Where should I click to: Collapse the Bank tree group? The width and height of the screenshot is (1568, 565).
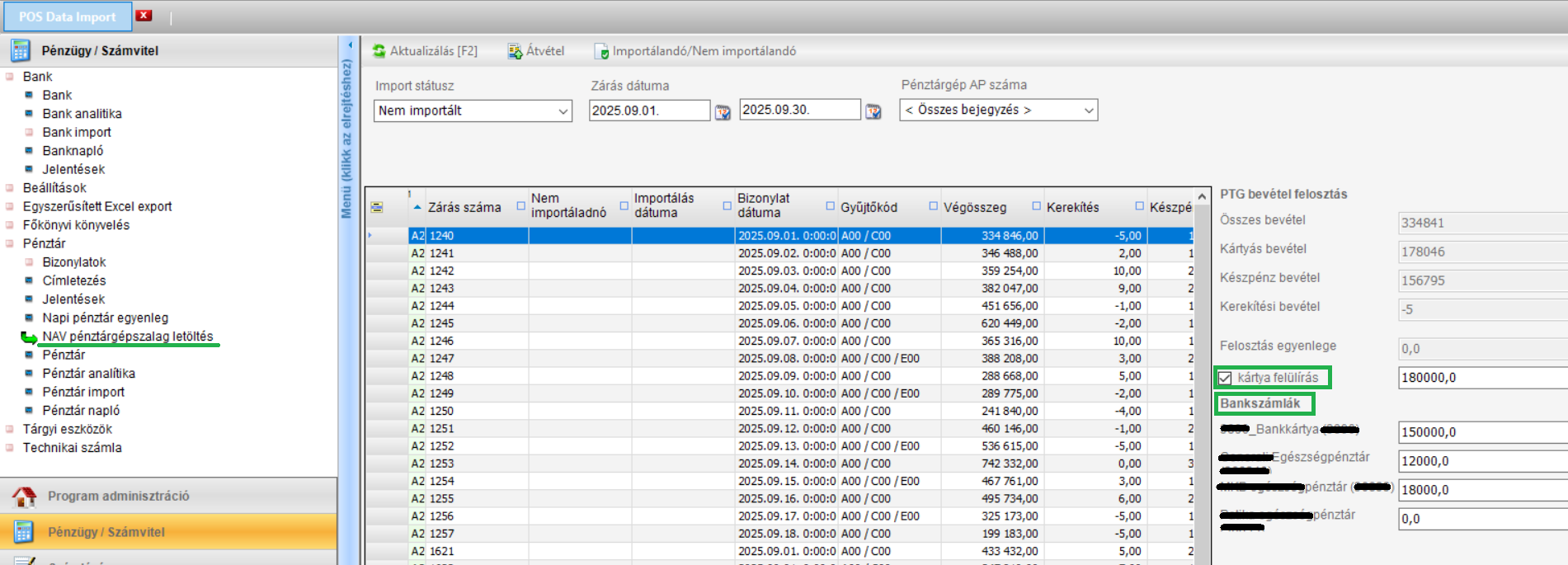(x=10, y=77)
